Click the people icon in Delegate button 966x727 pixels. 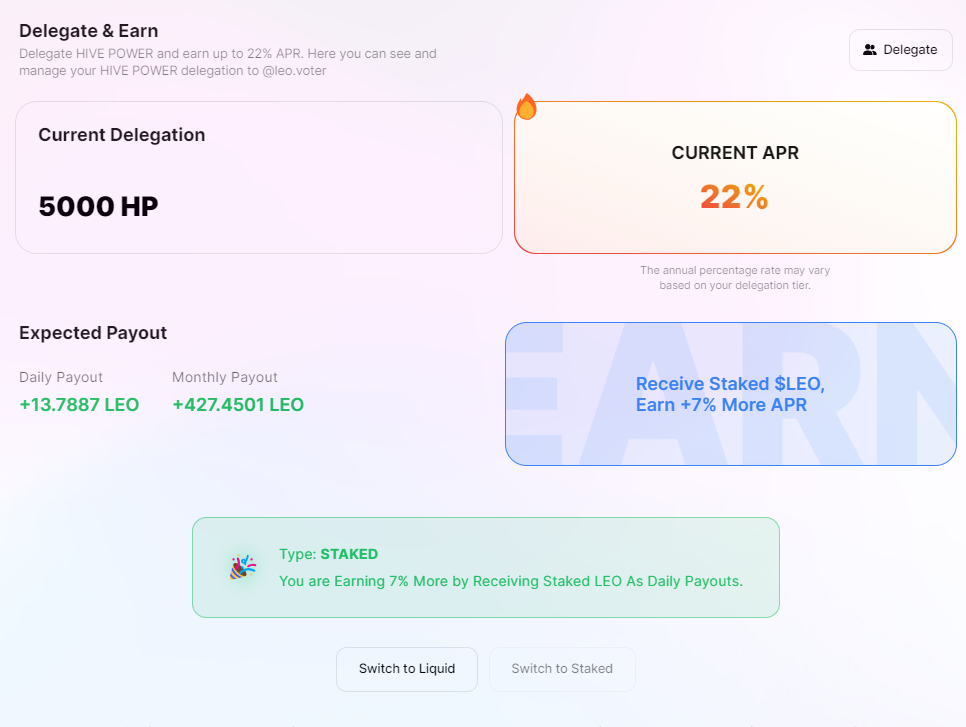(x=869, y=50)
